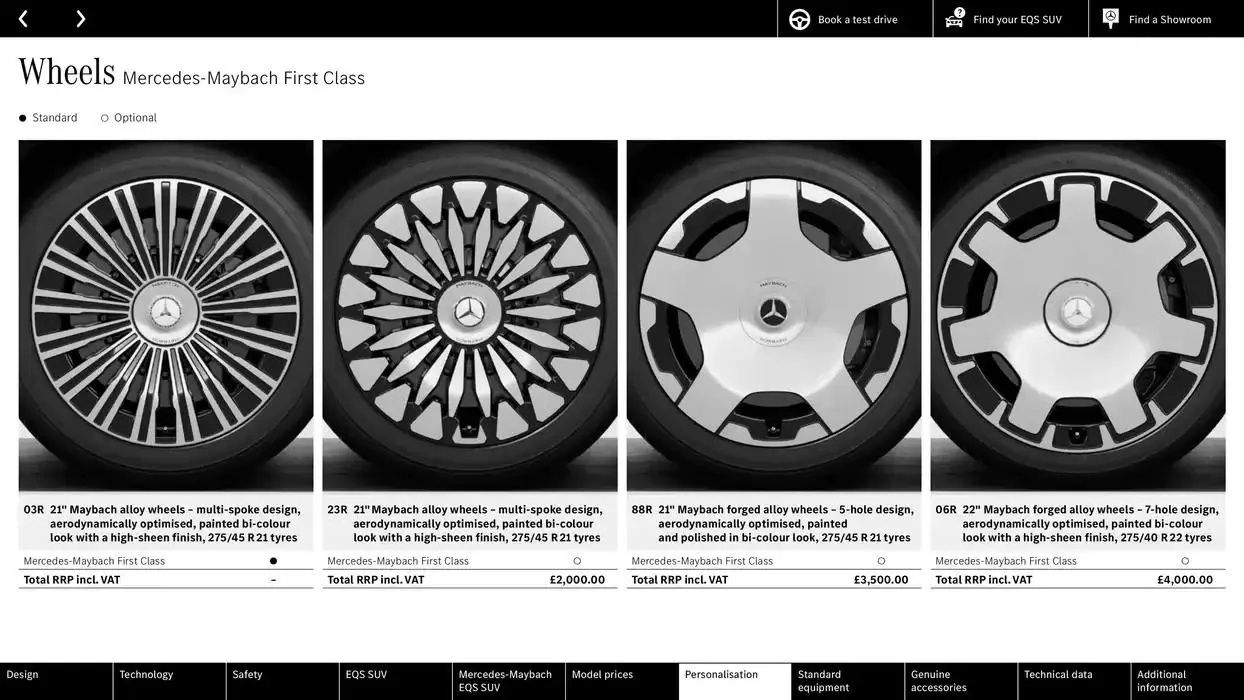Image resolution: width=1244 pixels, height=700 pixels.
Task: Select the Optional circle under the 23R wheel
Action: coord(576,559)
